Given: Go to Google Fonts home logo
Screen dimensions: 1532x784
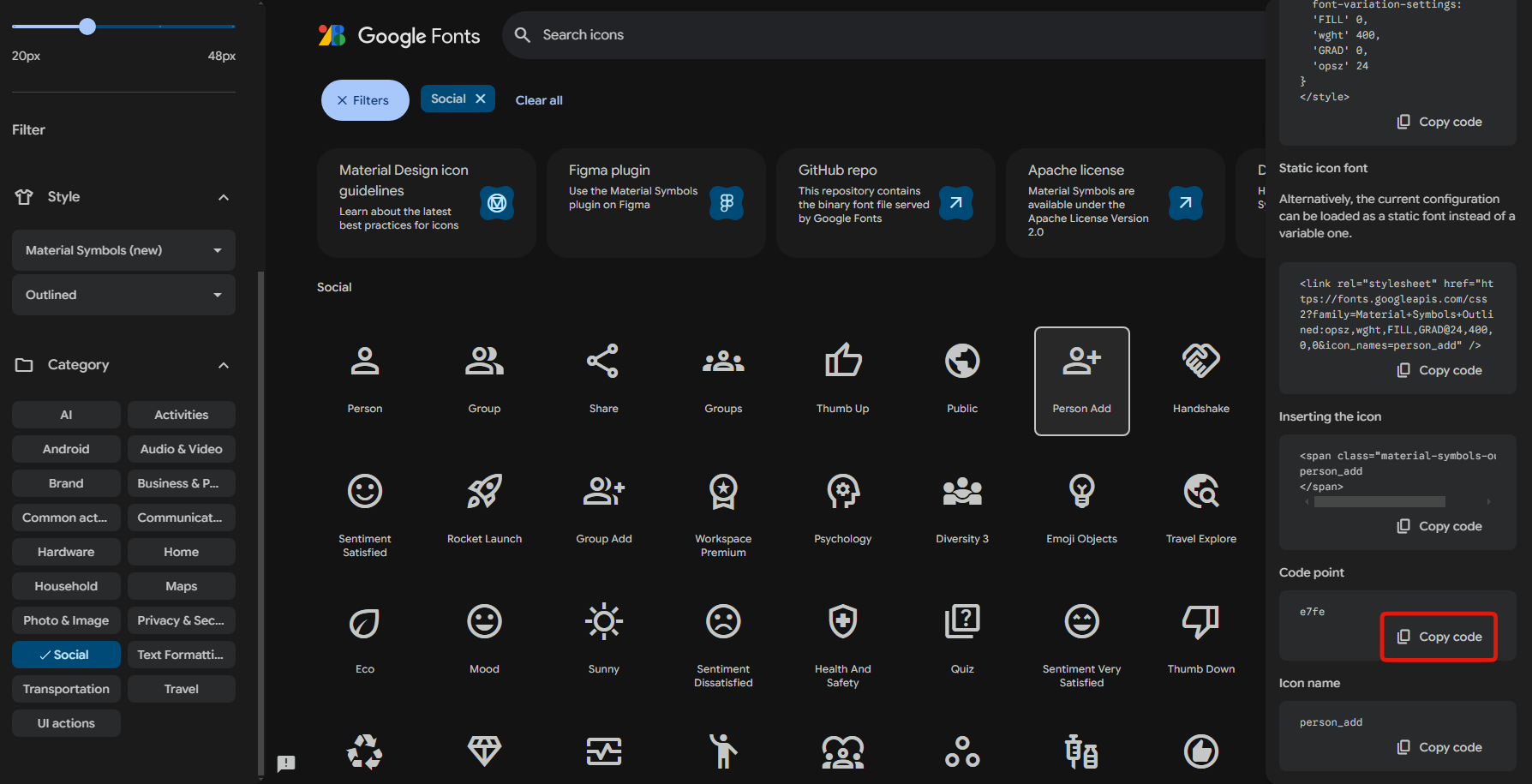Looking at the screenshot, I should [398, 35].
